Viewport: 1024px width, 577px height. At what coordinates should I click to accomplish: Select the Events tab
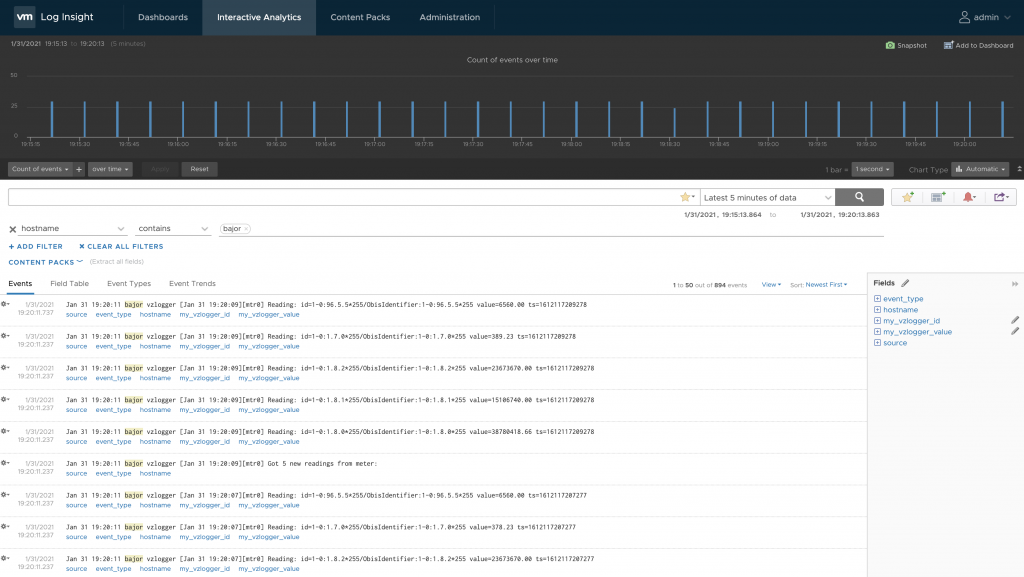tap(20, 284)
